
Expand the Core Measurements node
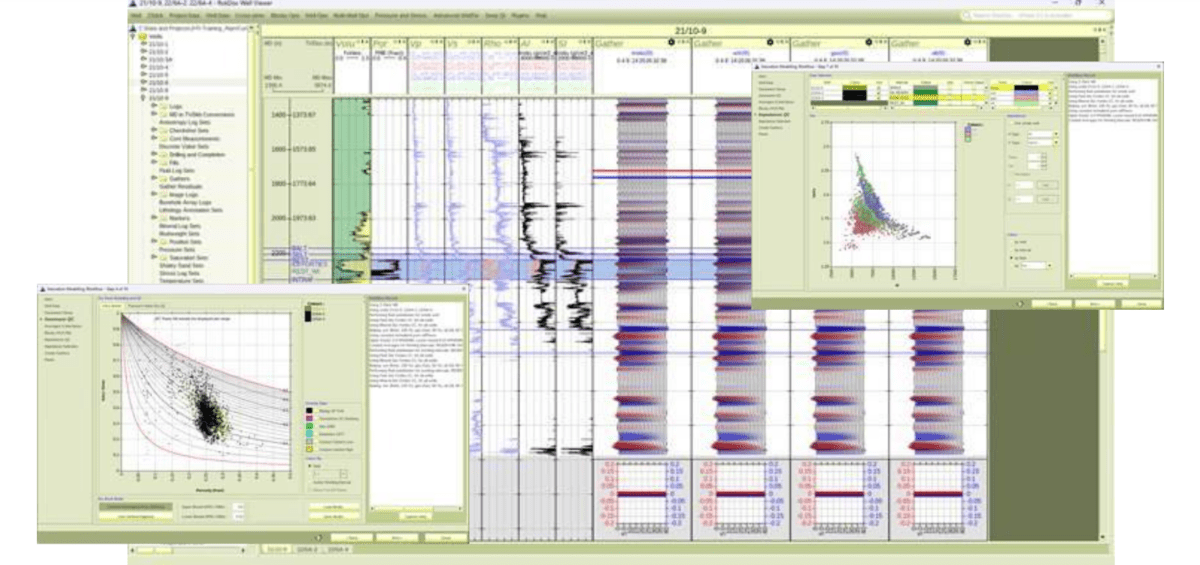coord(154,138)
